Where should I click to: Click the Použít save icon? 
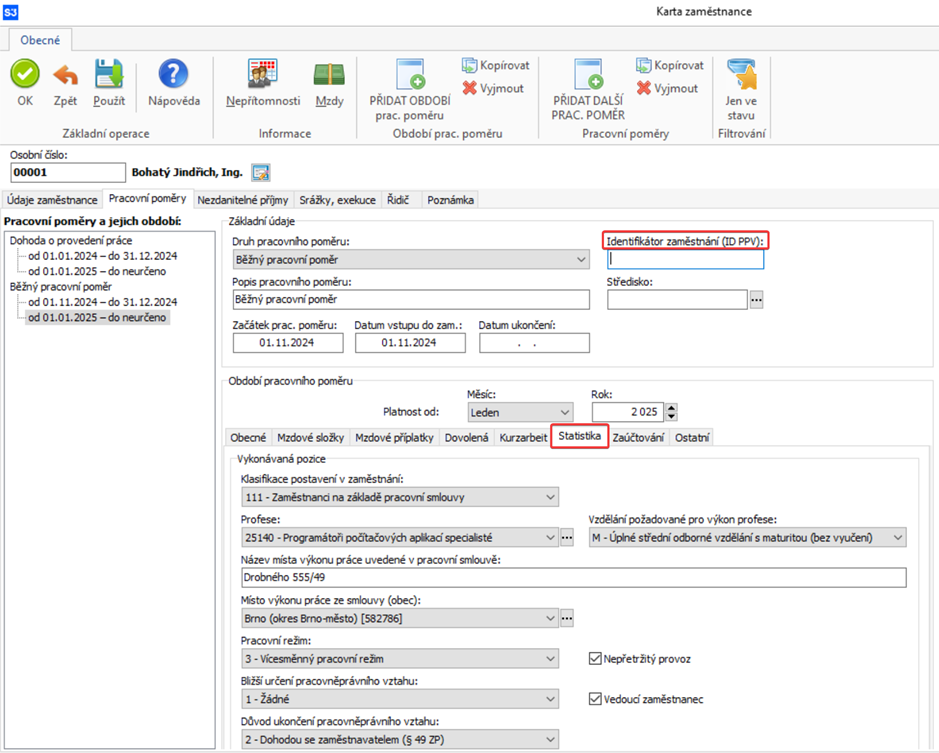[109, 75]
